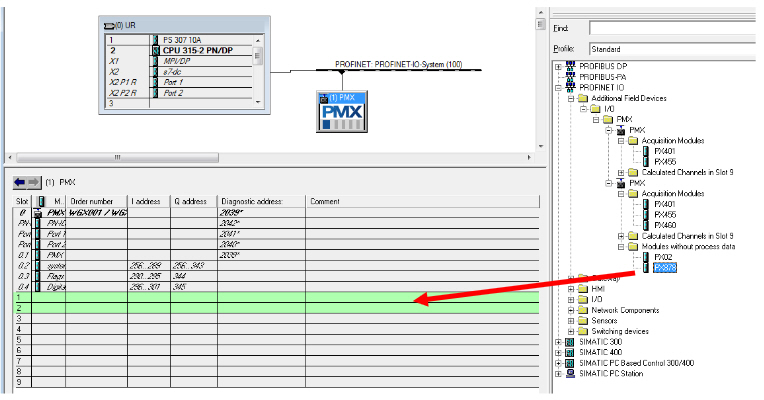
Task: Click the horizontal scrollbar thumb of station view
Action: 117,157
